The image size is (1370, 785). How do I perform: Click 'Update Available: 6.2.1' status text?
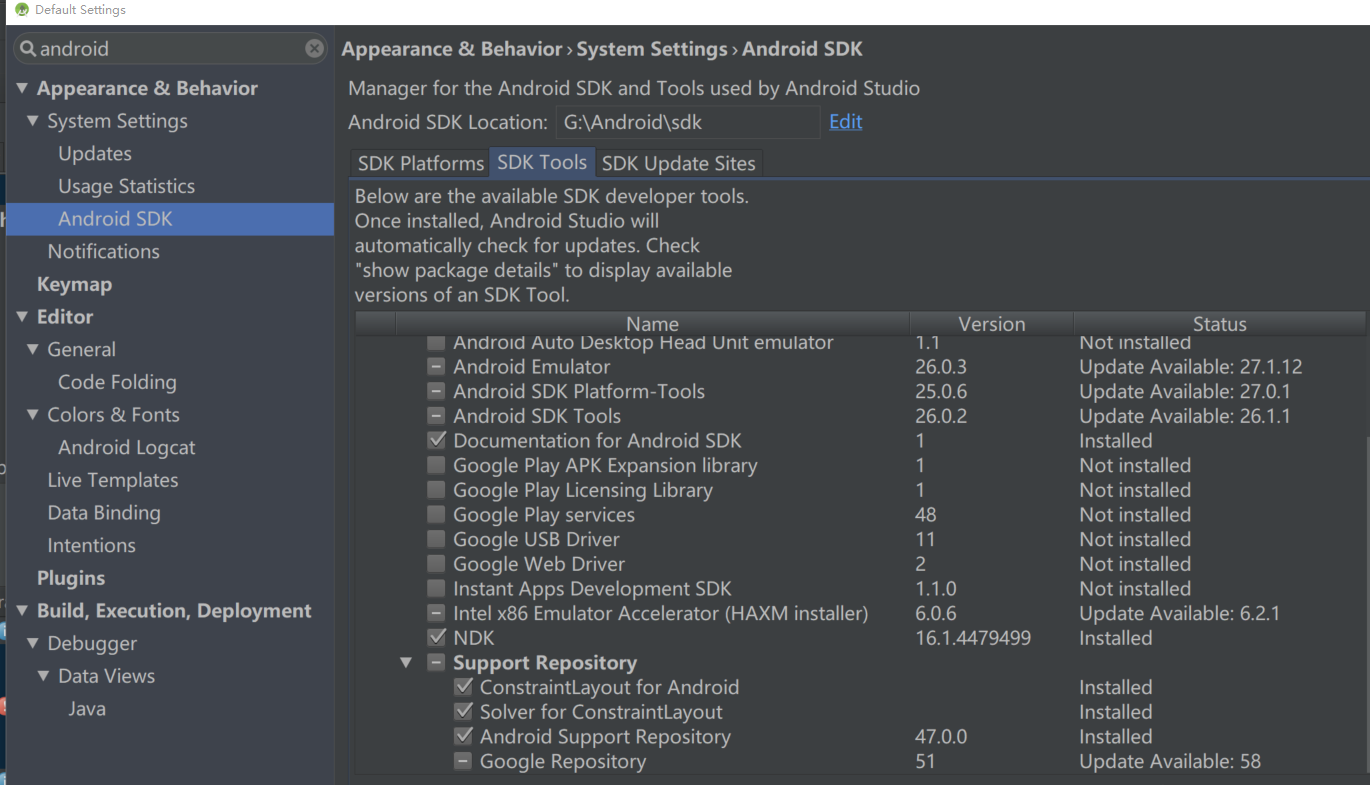tap(1179, 613)
